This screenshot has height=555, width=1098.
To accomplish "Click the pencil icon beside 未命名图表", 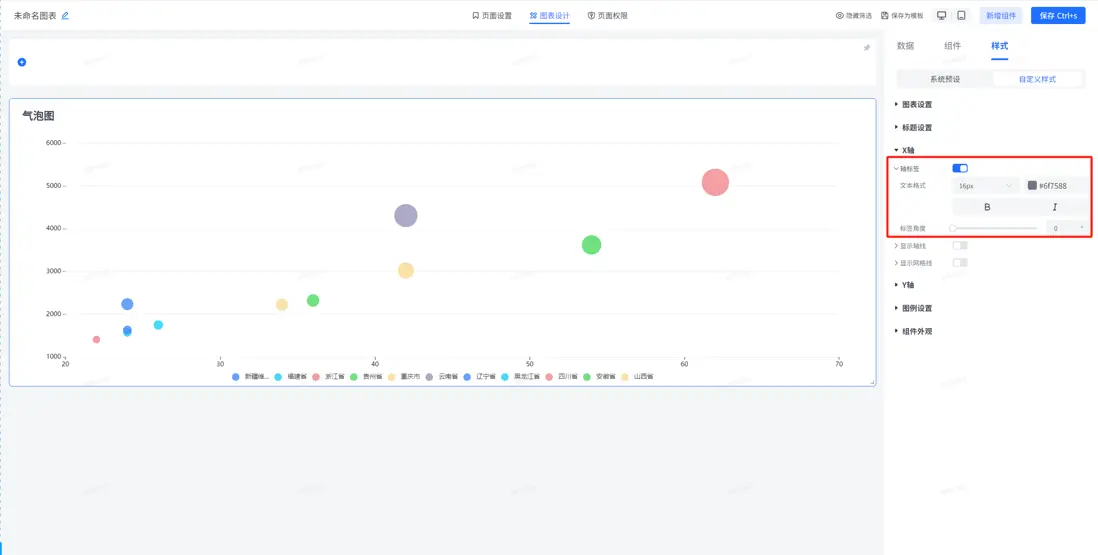I will click(65, 15).
